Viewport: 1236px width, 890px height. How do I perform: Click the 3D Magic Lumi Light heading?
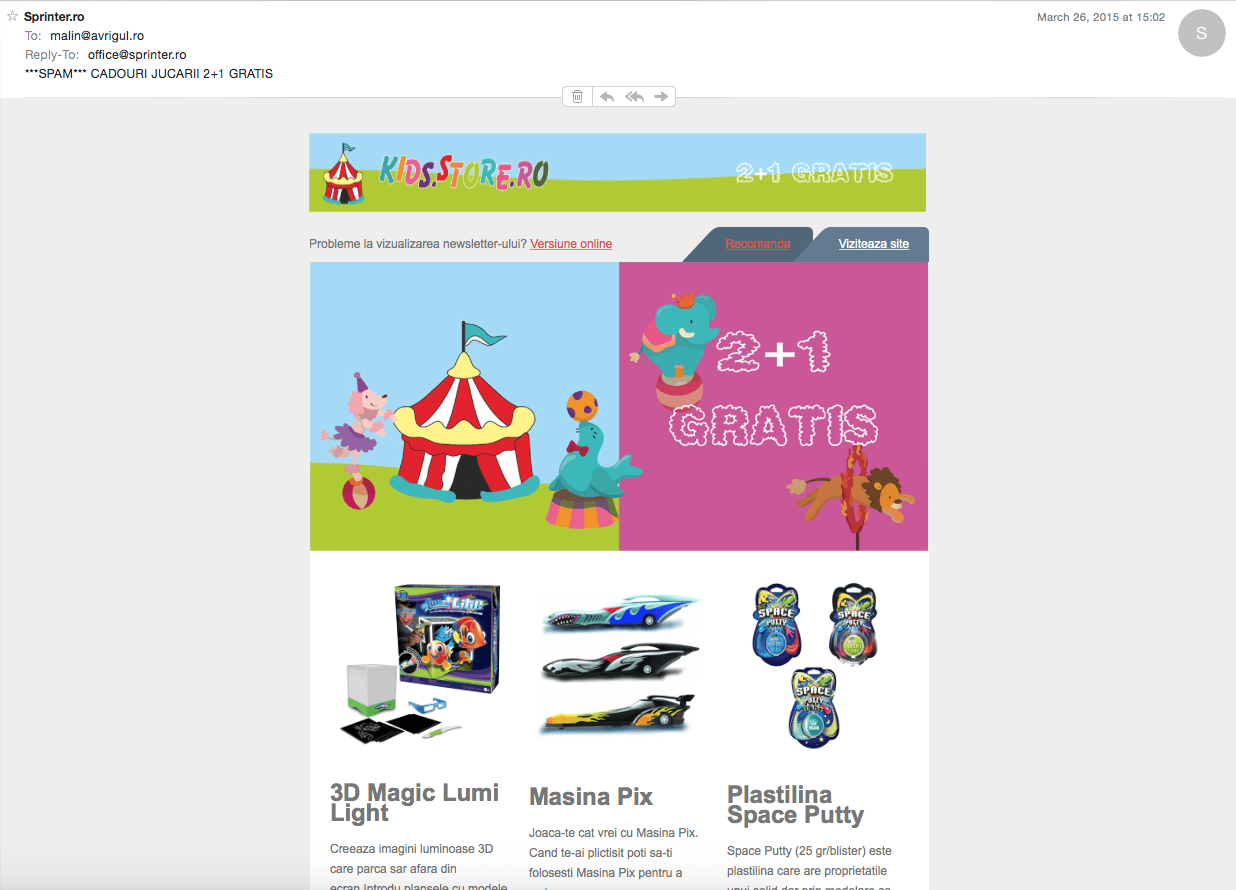point(414,803)
